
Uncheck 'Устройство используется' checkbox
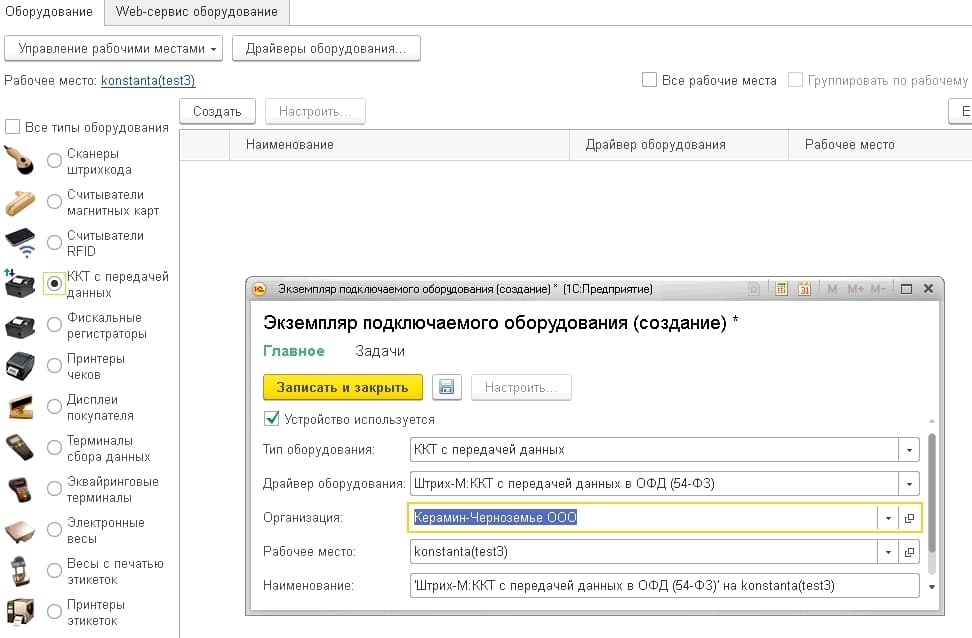point(272,419)
